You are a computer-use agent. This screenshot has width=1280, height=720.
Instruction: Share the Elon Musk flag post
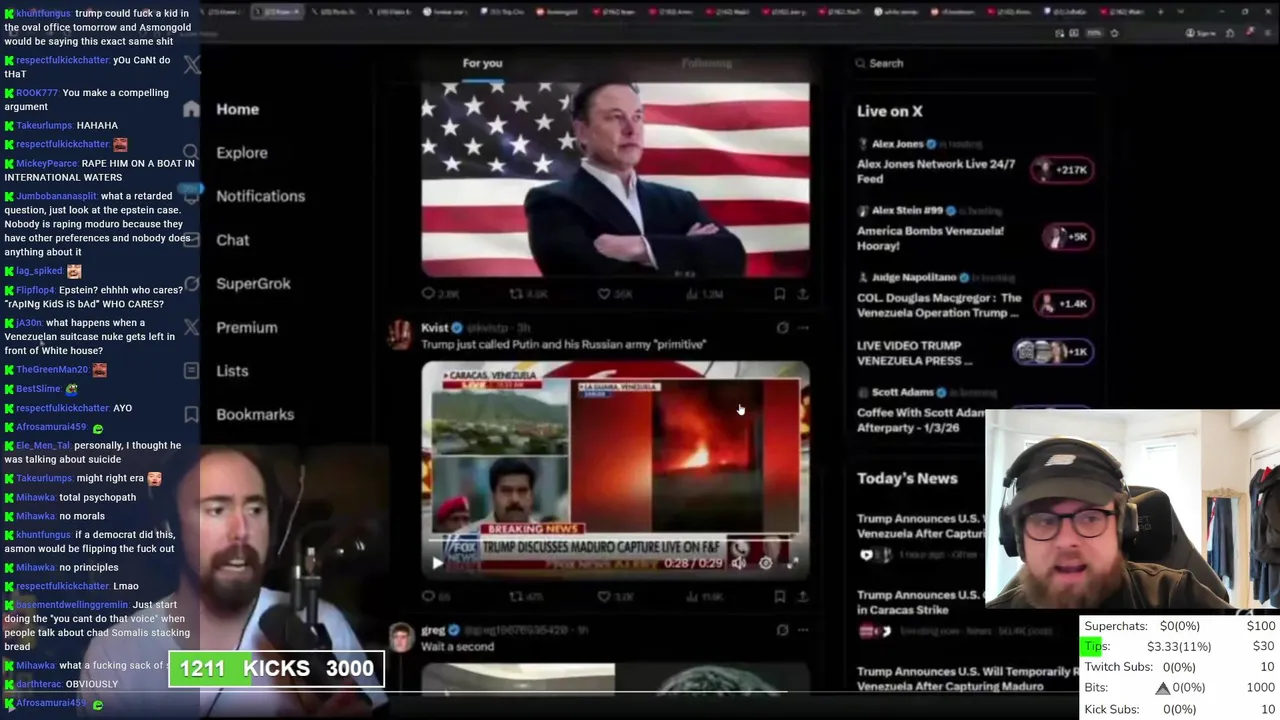click(802, 294)
